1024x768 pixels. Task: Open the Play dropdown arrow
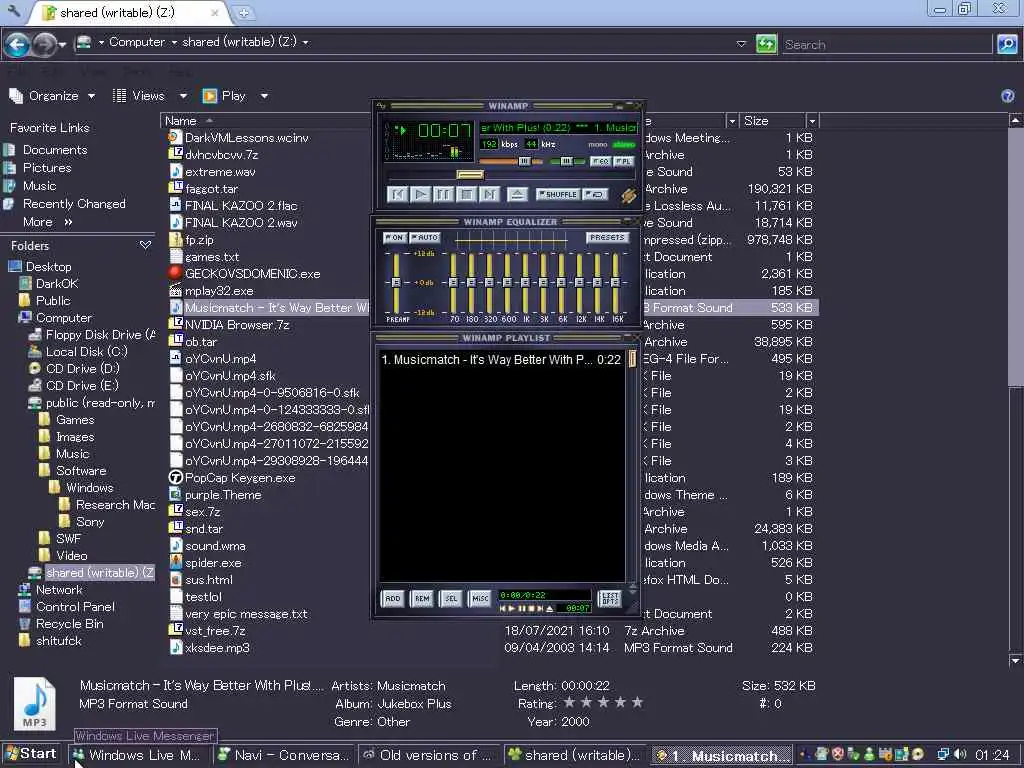click(264, 95)
